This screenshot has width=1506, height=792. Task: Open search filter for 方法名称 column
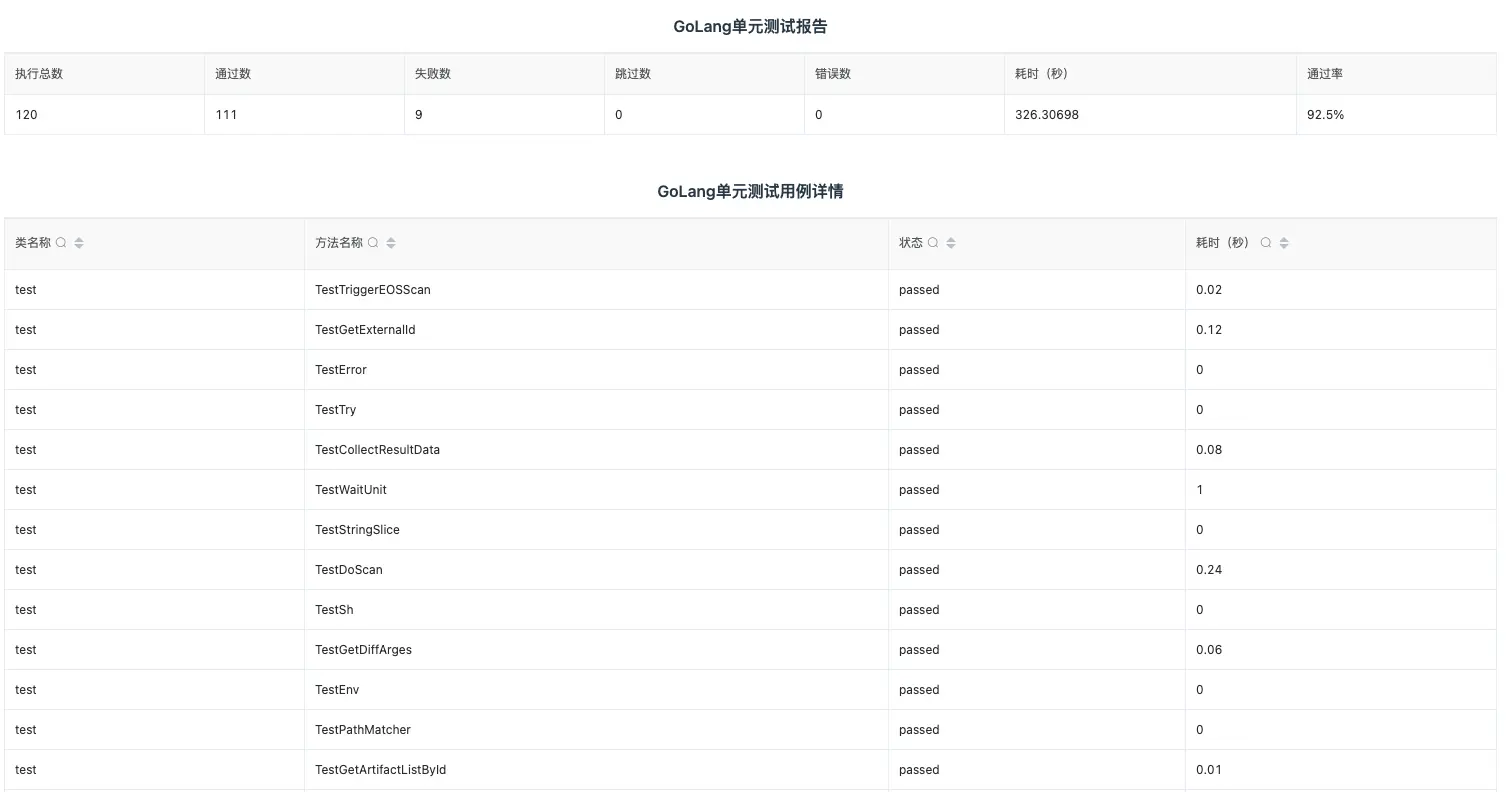pyautogui.click(x=373, y=243)
